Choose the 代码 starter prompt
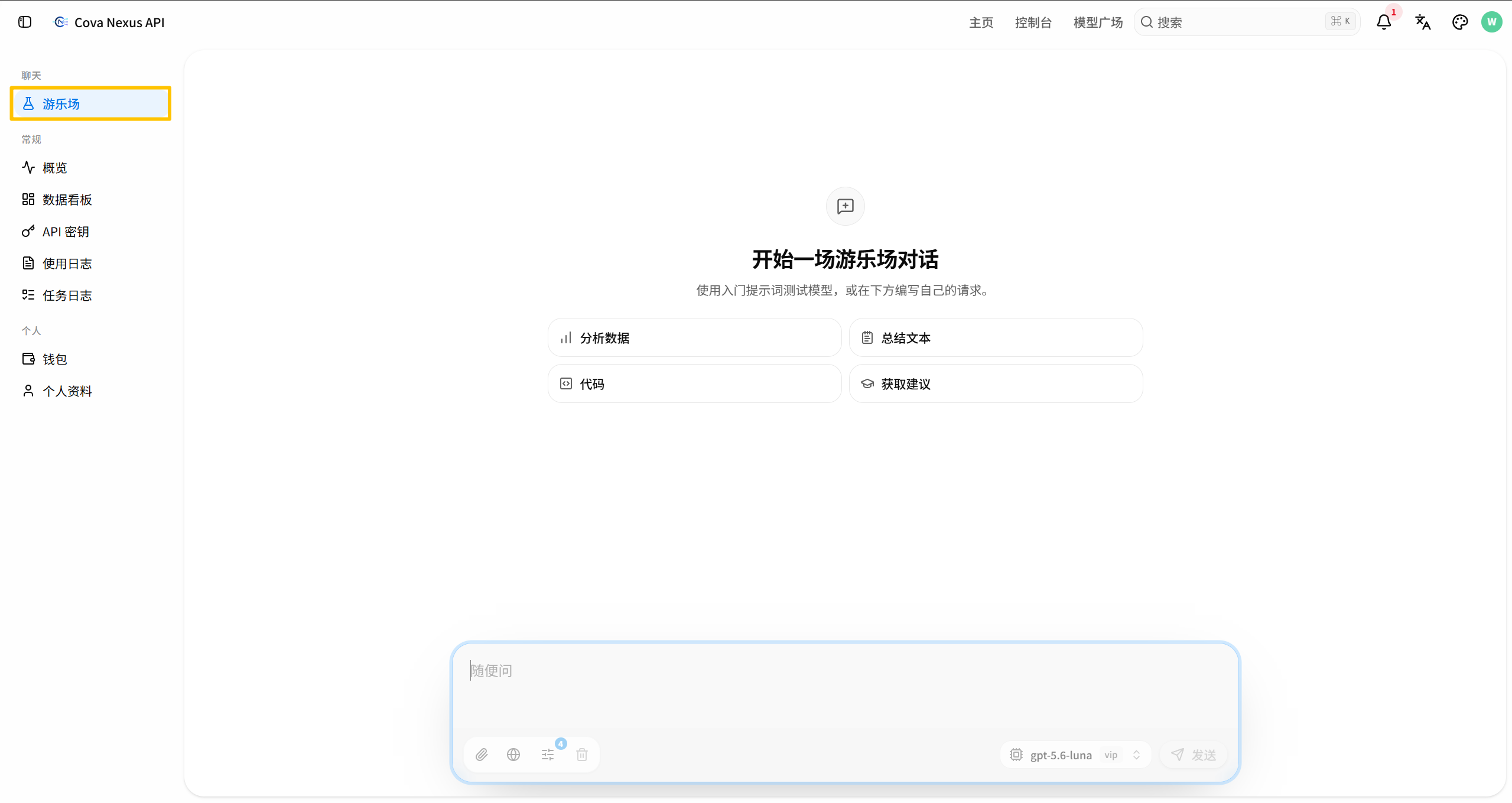The image size is (1512, 803). pyautogui.click(x=694, y=384)
